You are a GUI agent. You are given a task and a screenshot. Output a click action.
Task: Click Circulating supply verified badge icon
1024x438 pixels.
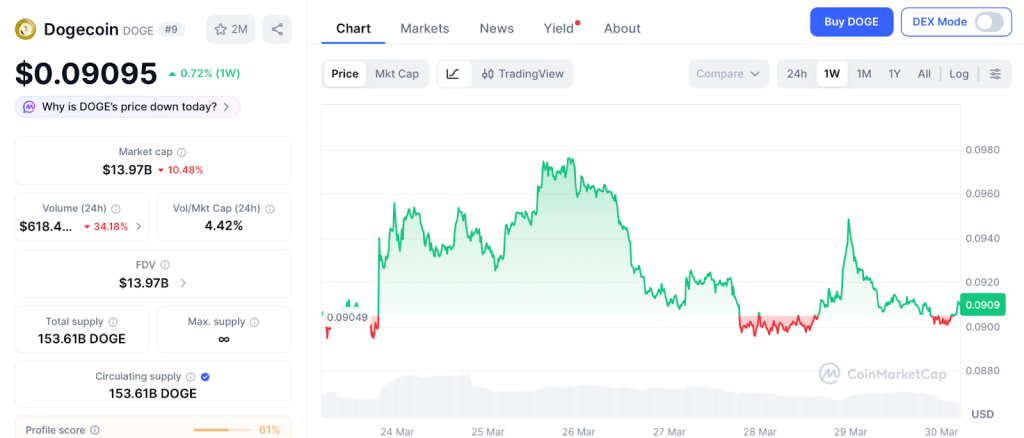pos(205,377)
